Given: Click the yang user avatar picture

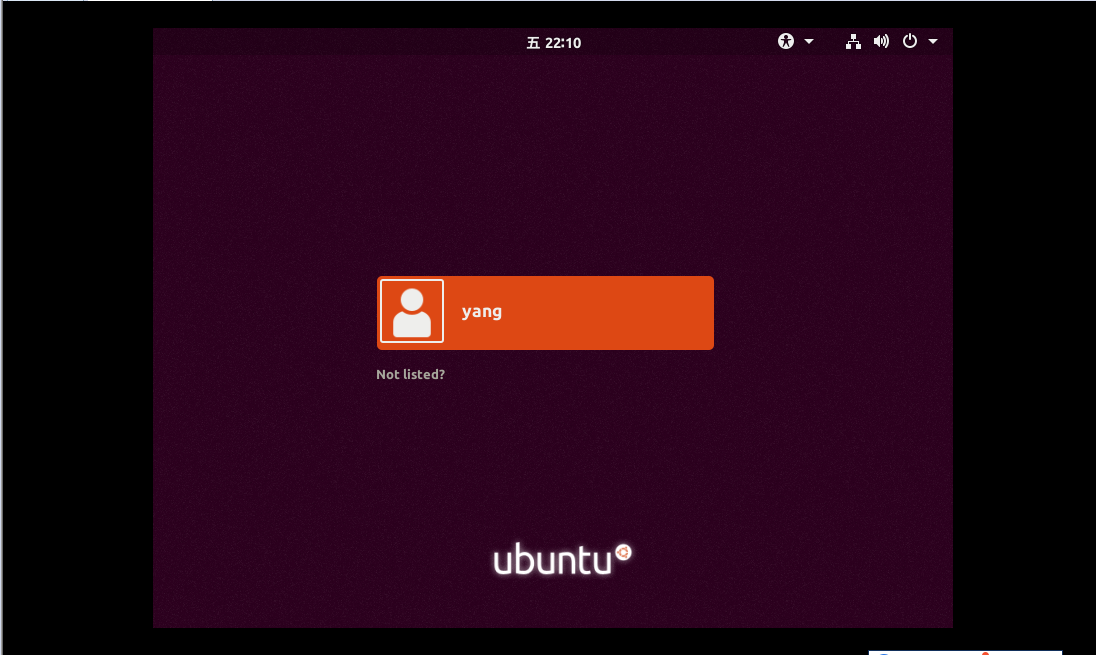Looking at the screenshot, I should click(412, 311).
